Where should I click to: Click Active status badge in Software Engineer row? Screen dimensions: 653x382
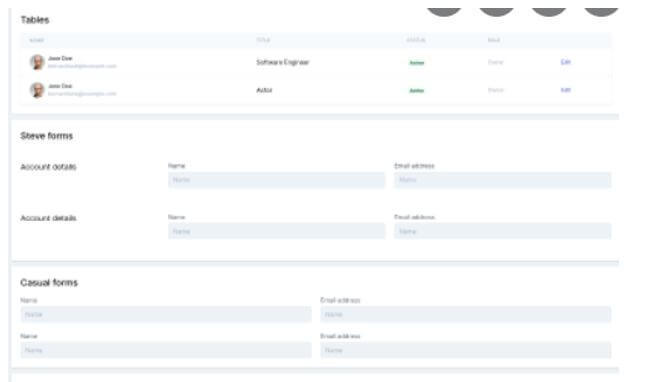point(416,62)
